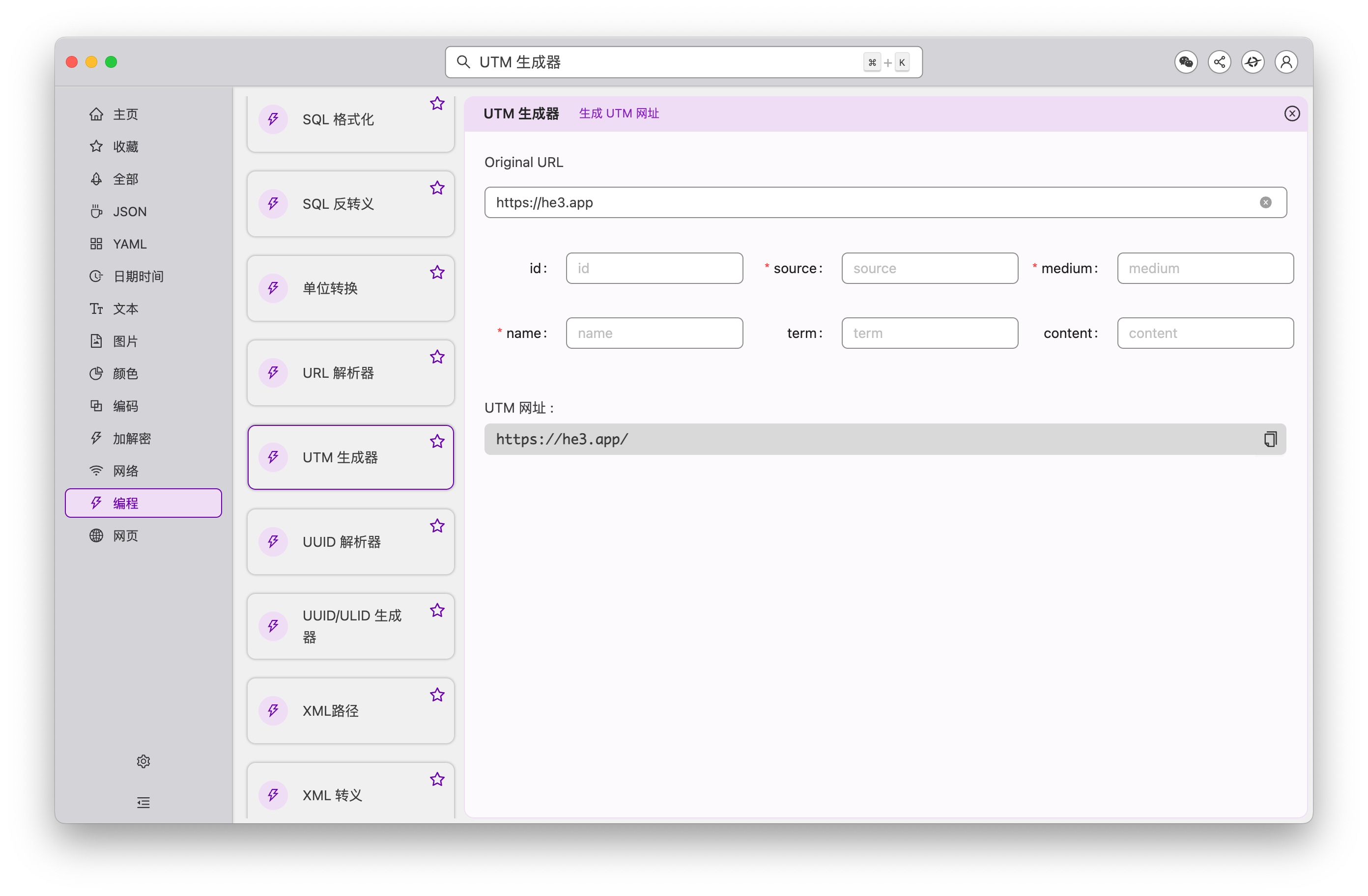This screenshot has height=896, width=1368.
Task: Open the URL 解析器 tool card
Action: [x=351, y=373]
